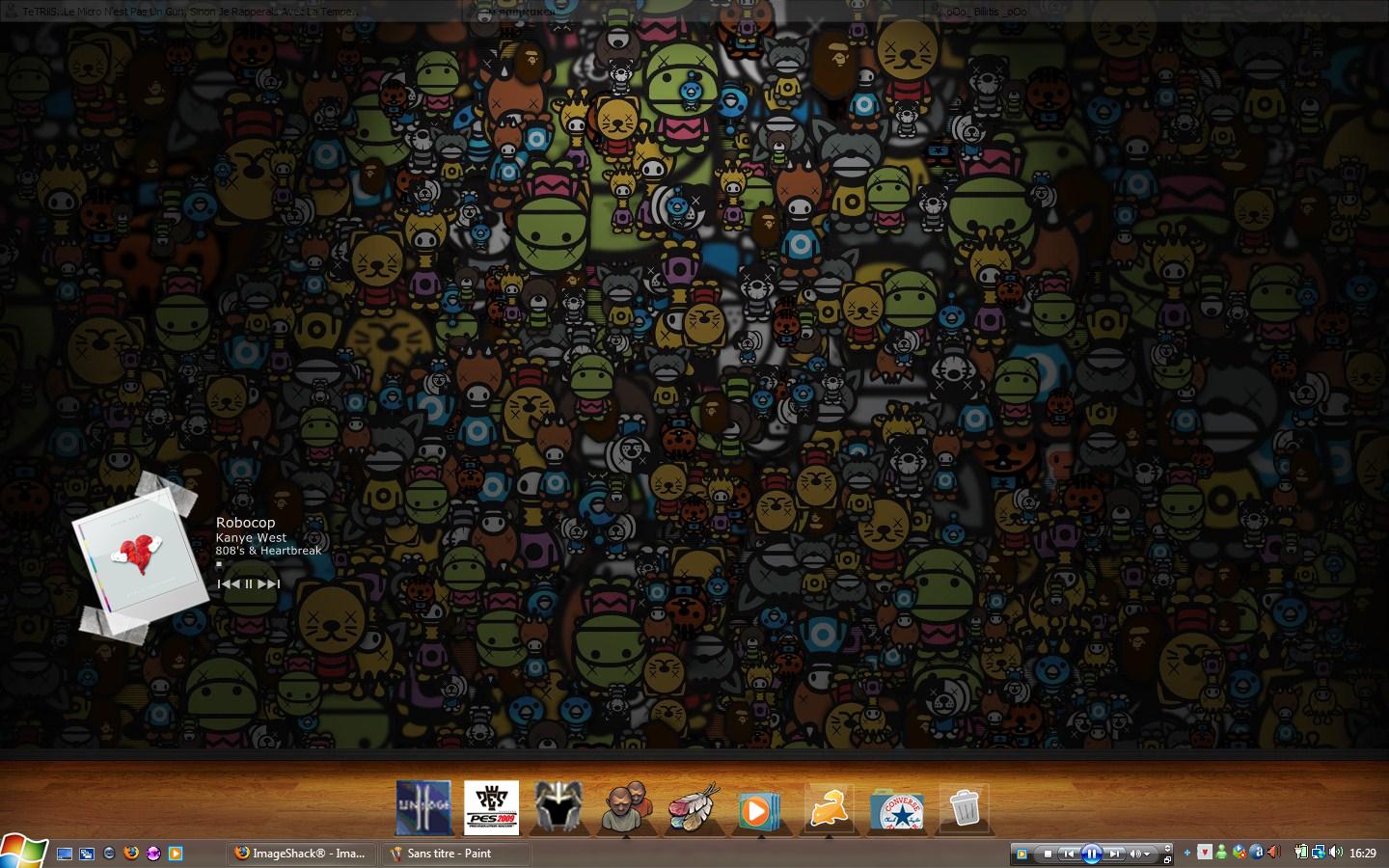
Task: Open the green Messenger buddy tray icon
Action: click(x=1221, y=853)
